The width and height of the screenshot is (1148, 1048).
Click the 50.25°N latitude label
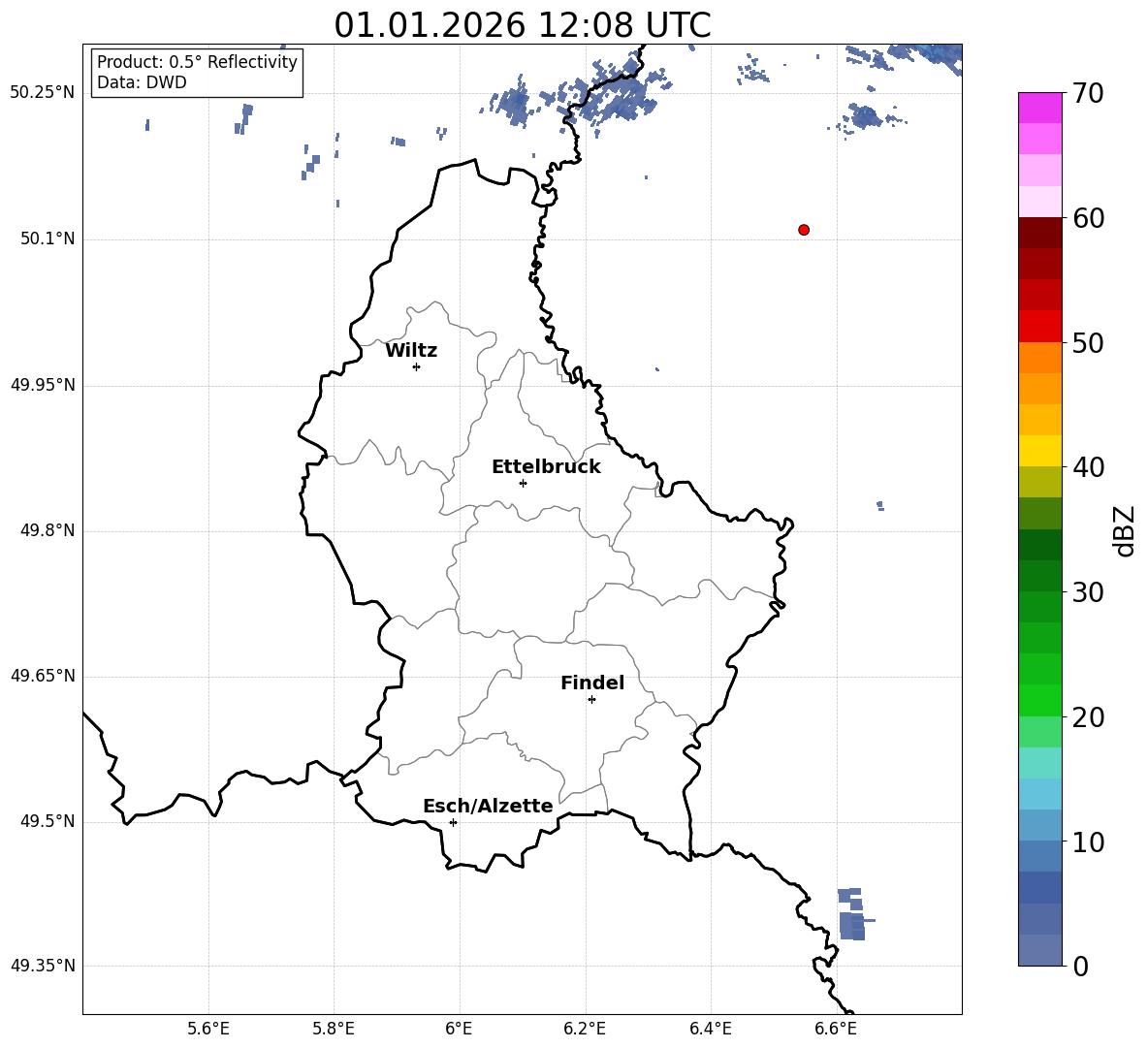[x=42, y=93]
